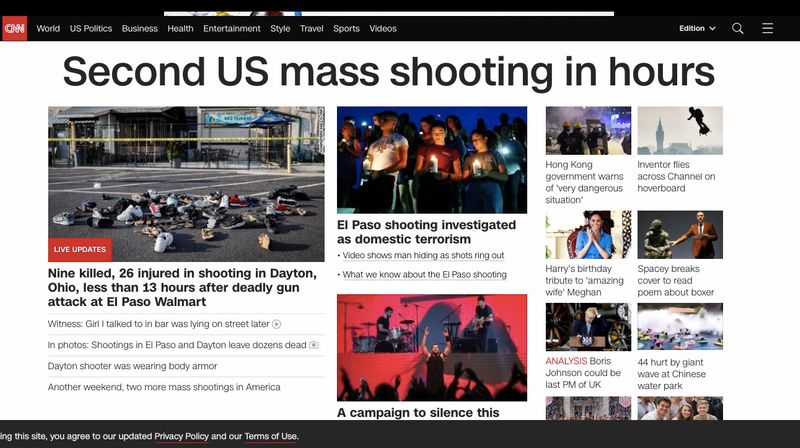This screenshot has width=800, height=448.
Task: Click the CNN logo icon
Action: pyautogui.click(x=14, y=28)
